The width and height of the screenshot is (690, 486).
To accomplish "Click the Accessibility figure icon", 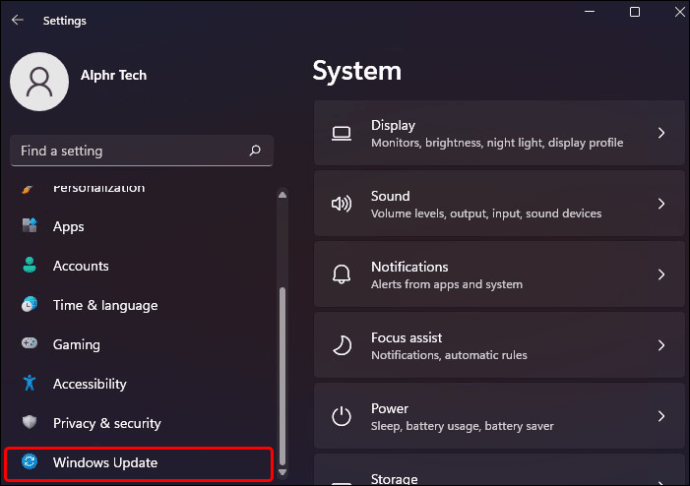I will [x=30, y=384].
